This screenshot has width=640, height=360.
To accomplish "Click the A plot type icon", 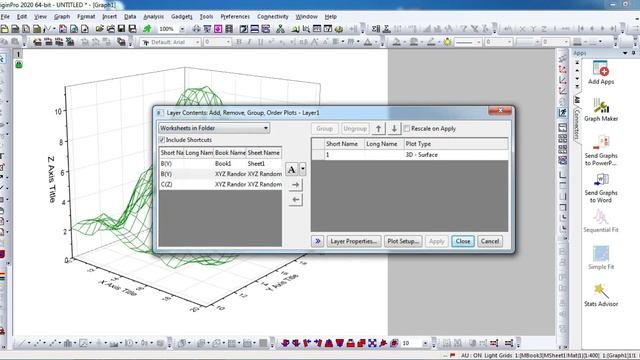I will pyautogui.click(x=291, y=169).
